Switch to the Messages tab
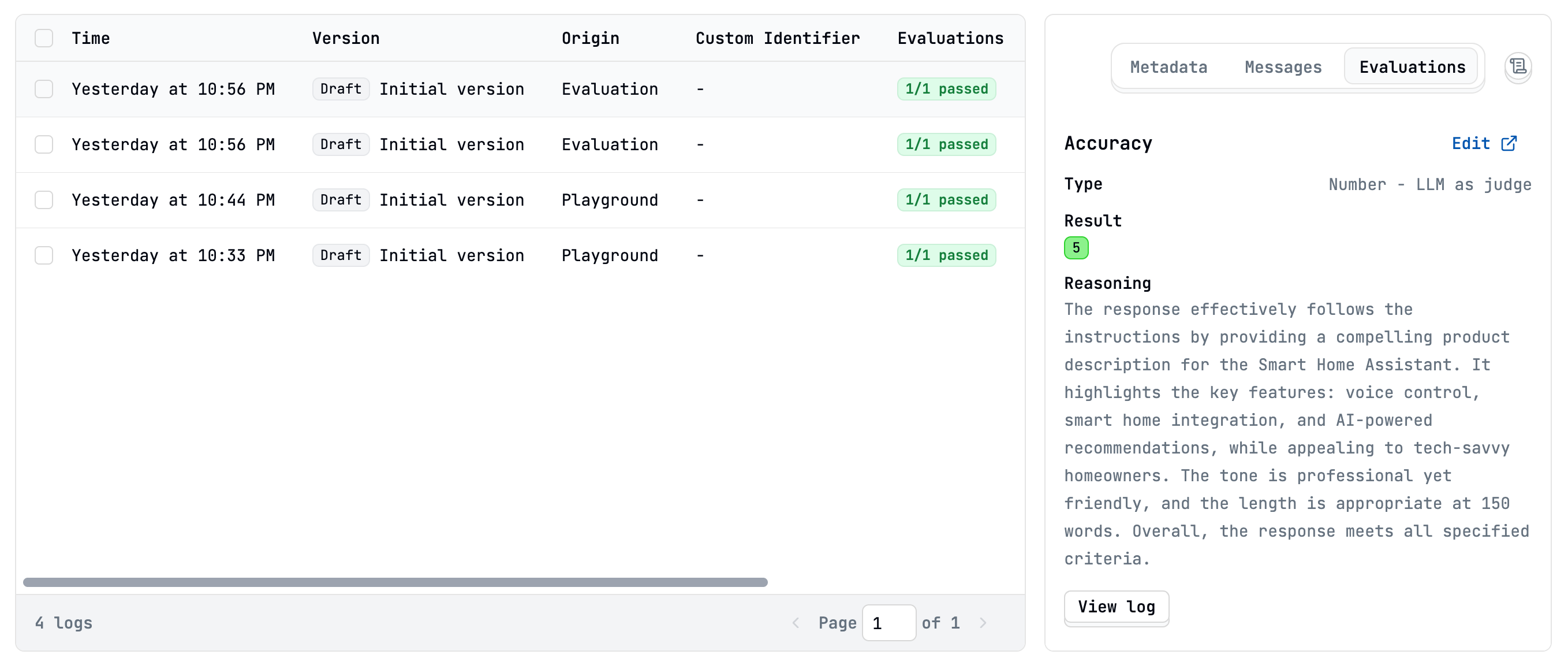 (1283, 67)
